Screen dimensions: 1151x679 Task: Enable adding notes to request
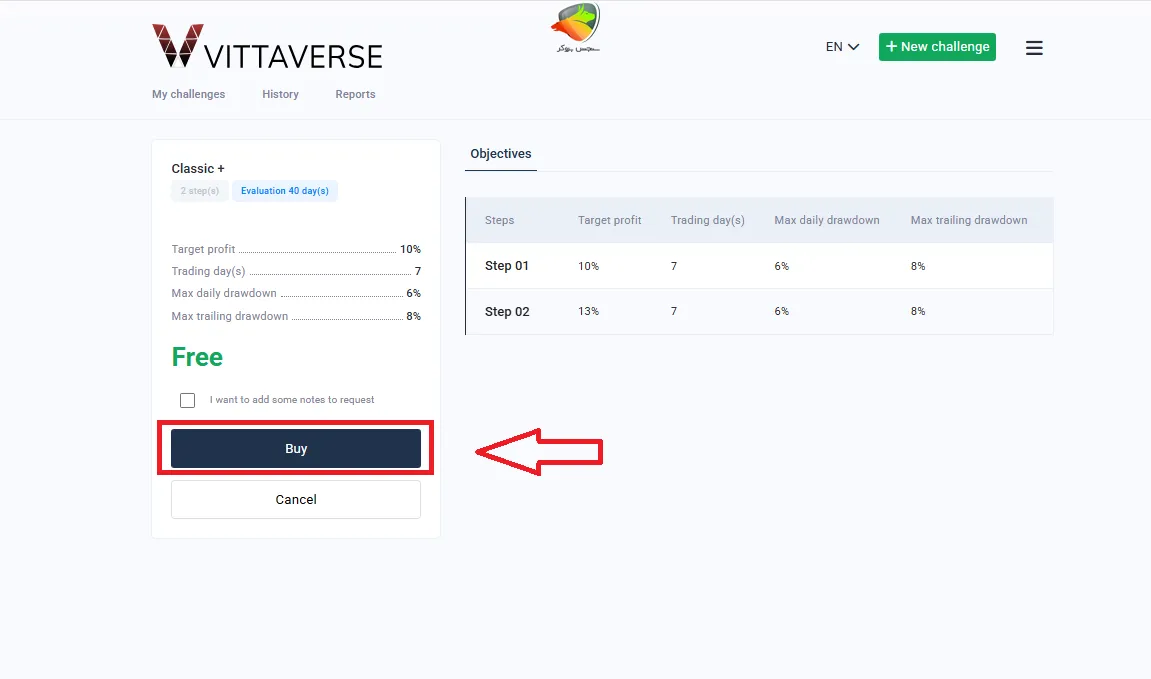(x=187, y=400)
